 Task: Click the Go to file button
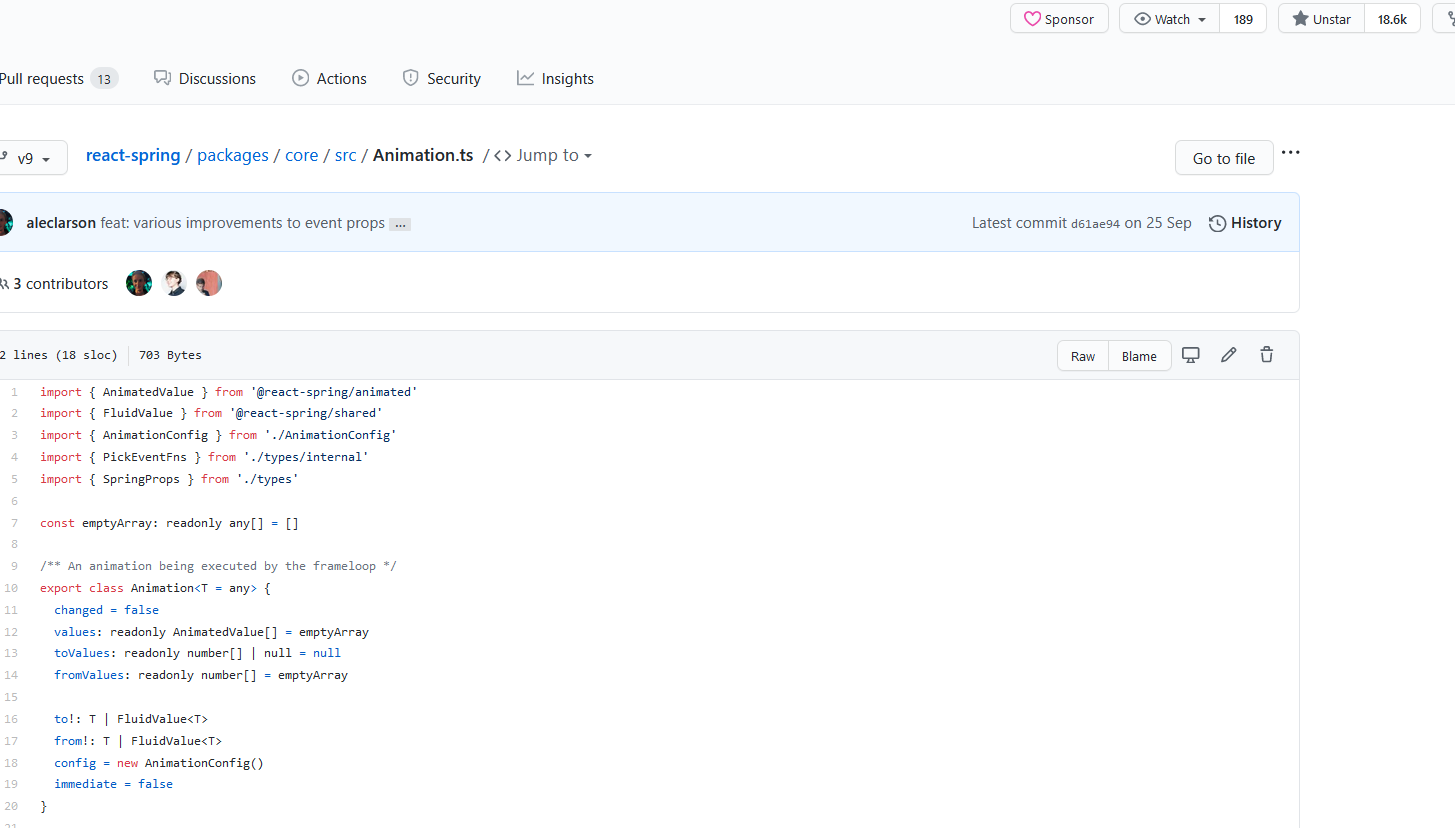tap(1224, 158)
